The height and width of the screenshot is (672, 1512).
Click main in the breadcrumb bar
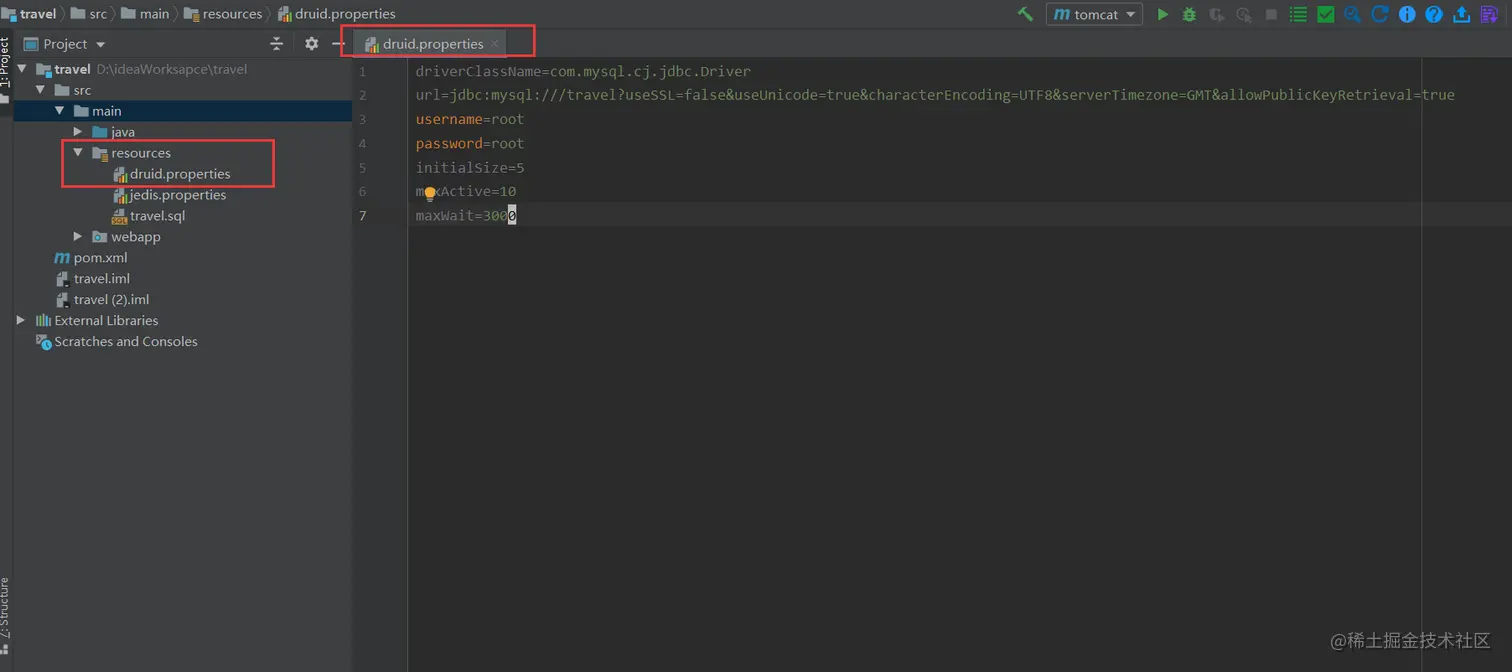click(x=145, y=14)
